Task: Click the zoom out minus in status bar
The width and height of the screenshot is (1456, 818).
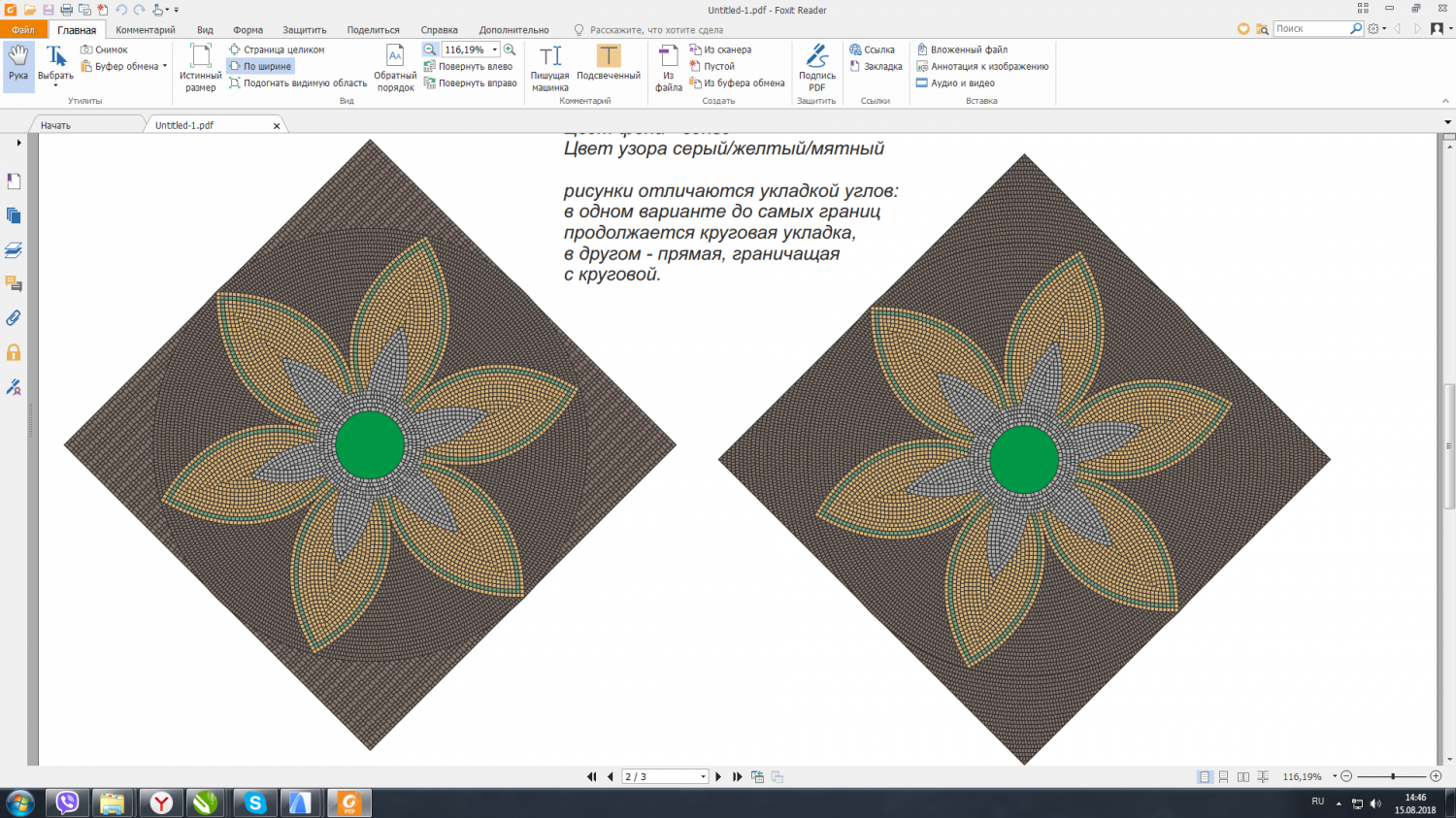Action: (1346, 776)
